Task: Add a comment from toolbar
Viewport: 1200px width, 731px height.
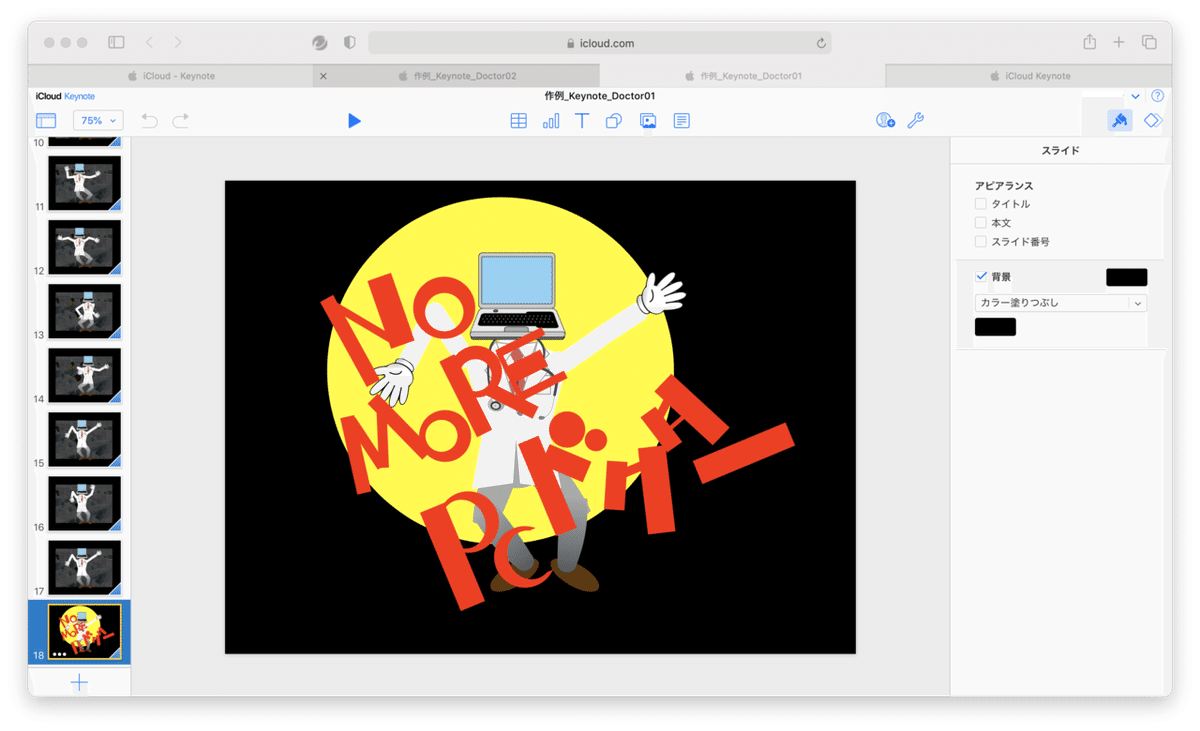Action: 681,120
